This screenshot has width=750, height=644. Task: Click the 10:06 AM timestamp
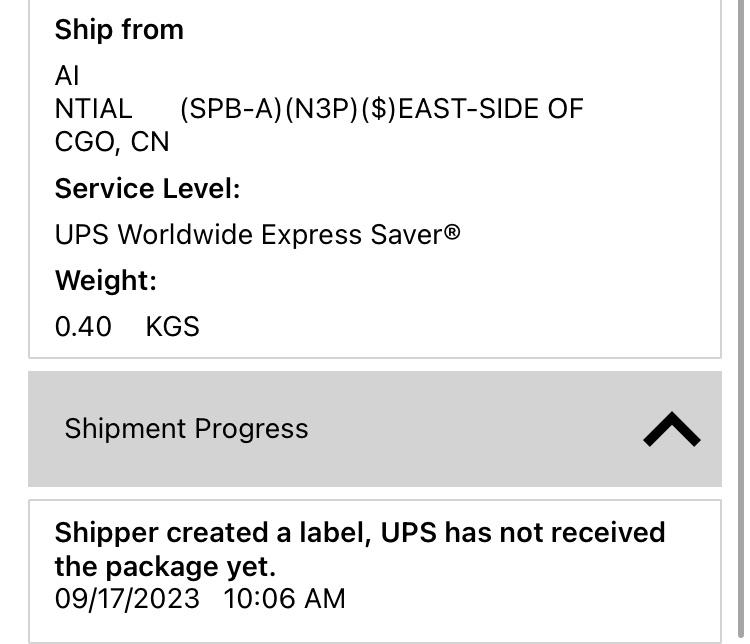[x=284, y=599]
